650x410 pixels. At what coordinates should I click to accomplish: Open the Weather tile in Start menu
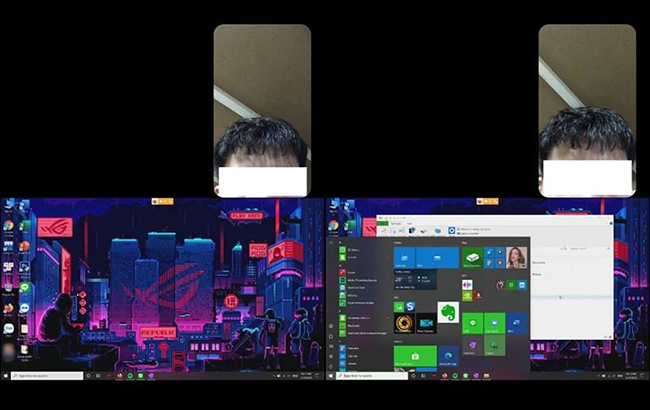415,279
